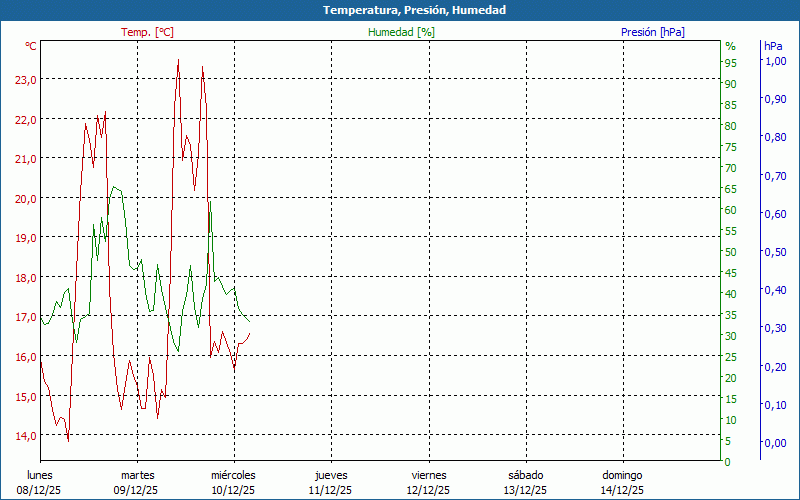Select the viernes 12/12/25 date marker

[x=428, y=482]
